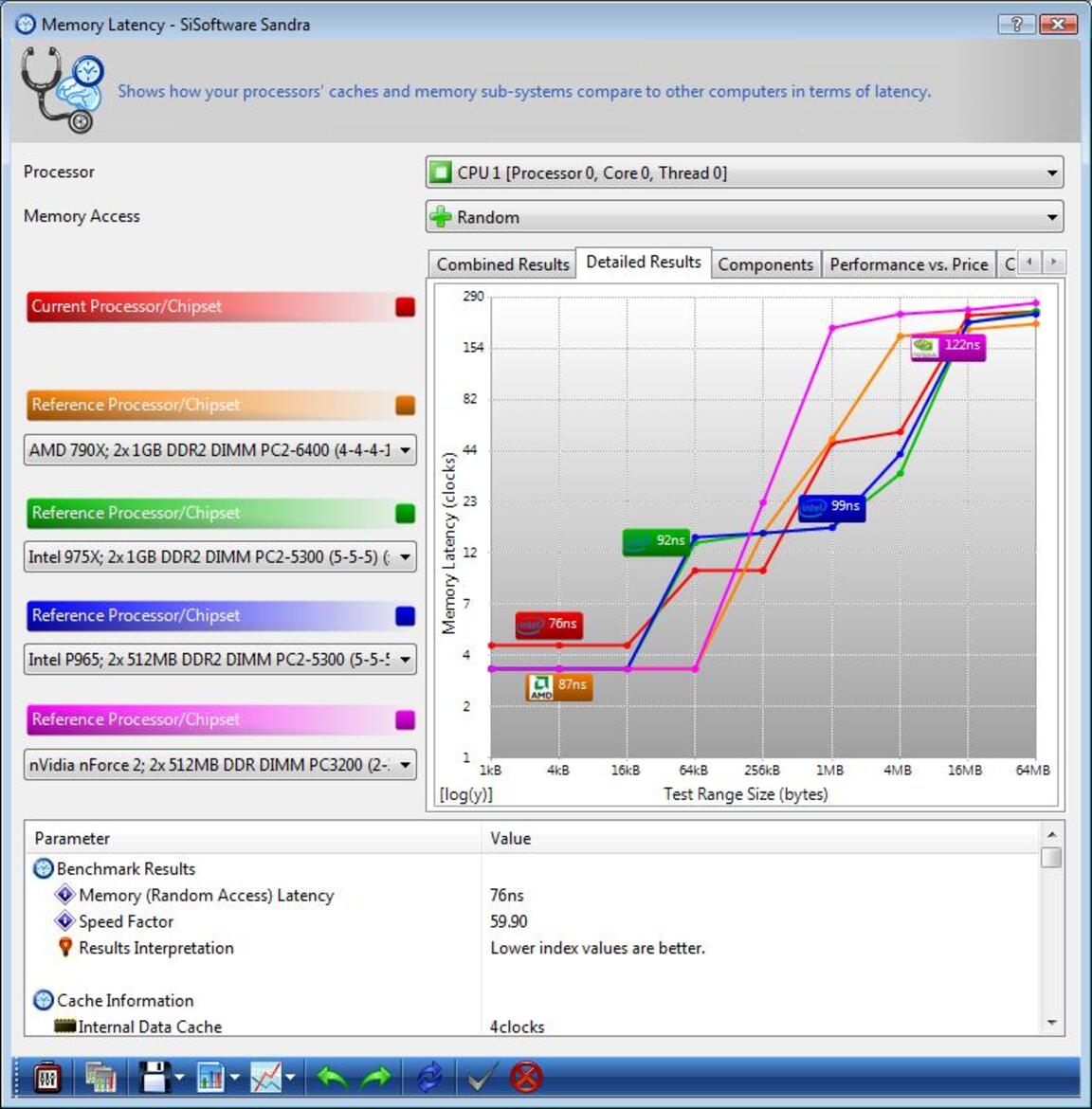Viewport: 1092px width, 1109px height.
Task: Click the results list scroll down arrow
Action: pos(1051,1023)
